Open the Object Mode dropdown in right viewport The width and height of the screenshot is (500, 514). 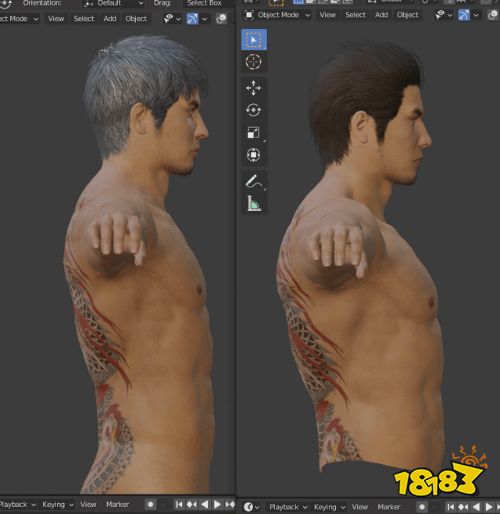(277, 15)
